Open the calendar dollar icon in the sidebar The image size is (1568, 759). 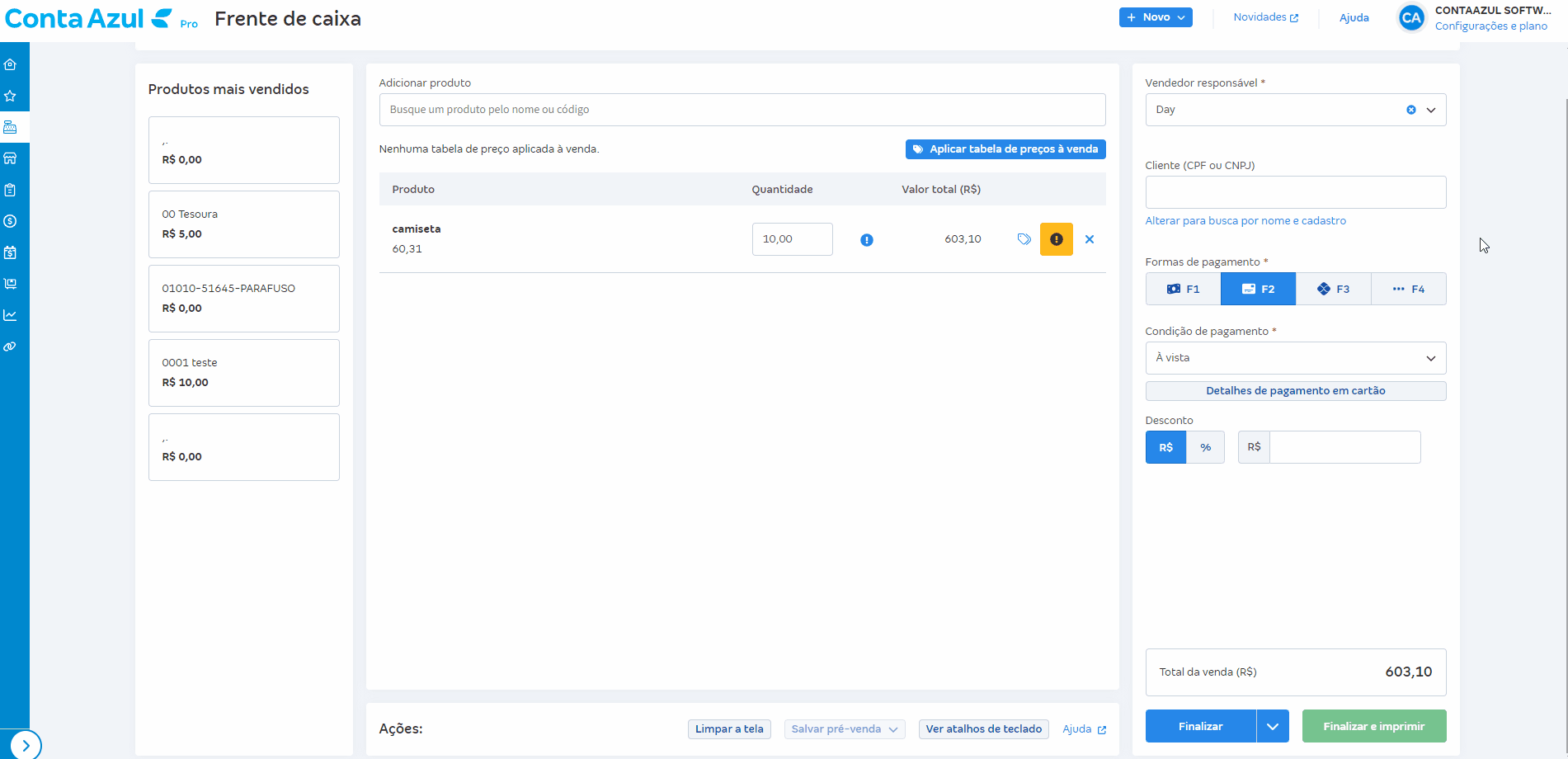tap(11, 252)
